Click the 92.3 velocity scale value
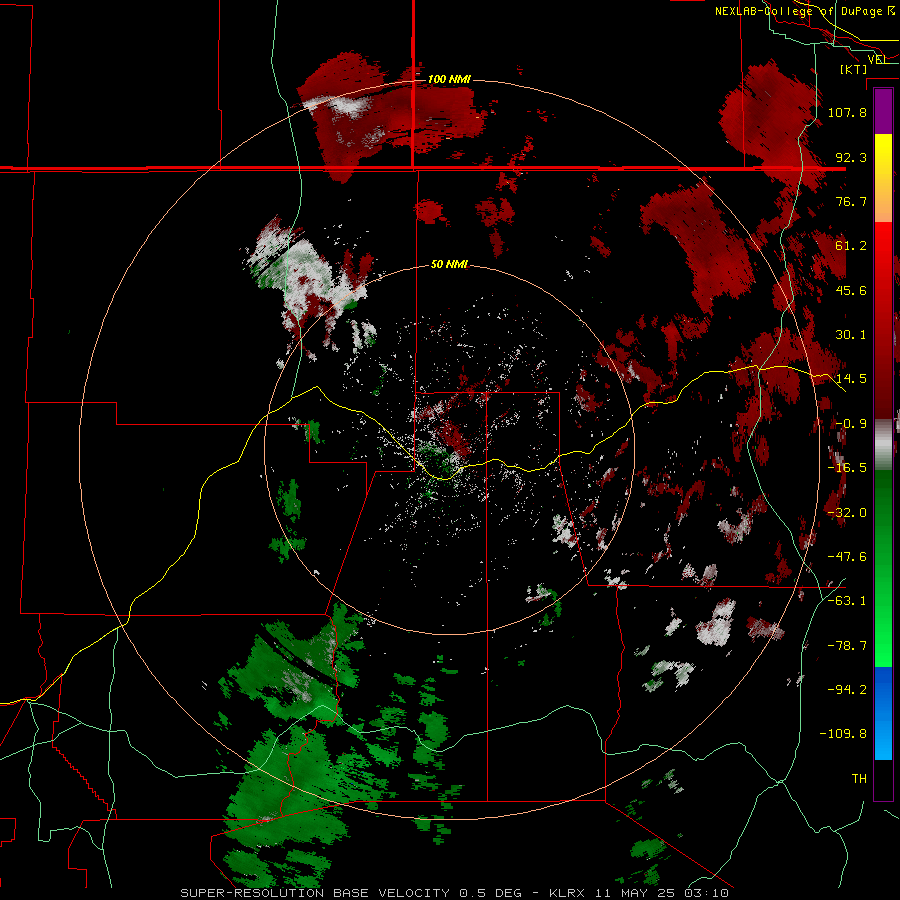Screen dimensions: 900x900 click(x=851, y=157)
